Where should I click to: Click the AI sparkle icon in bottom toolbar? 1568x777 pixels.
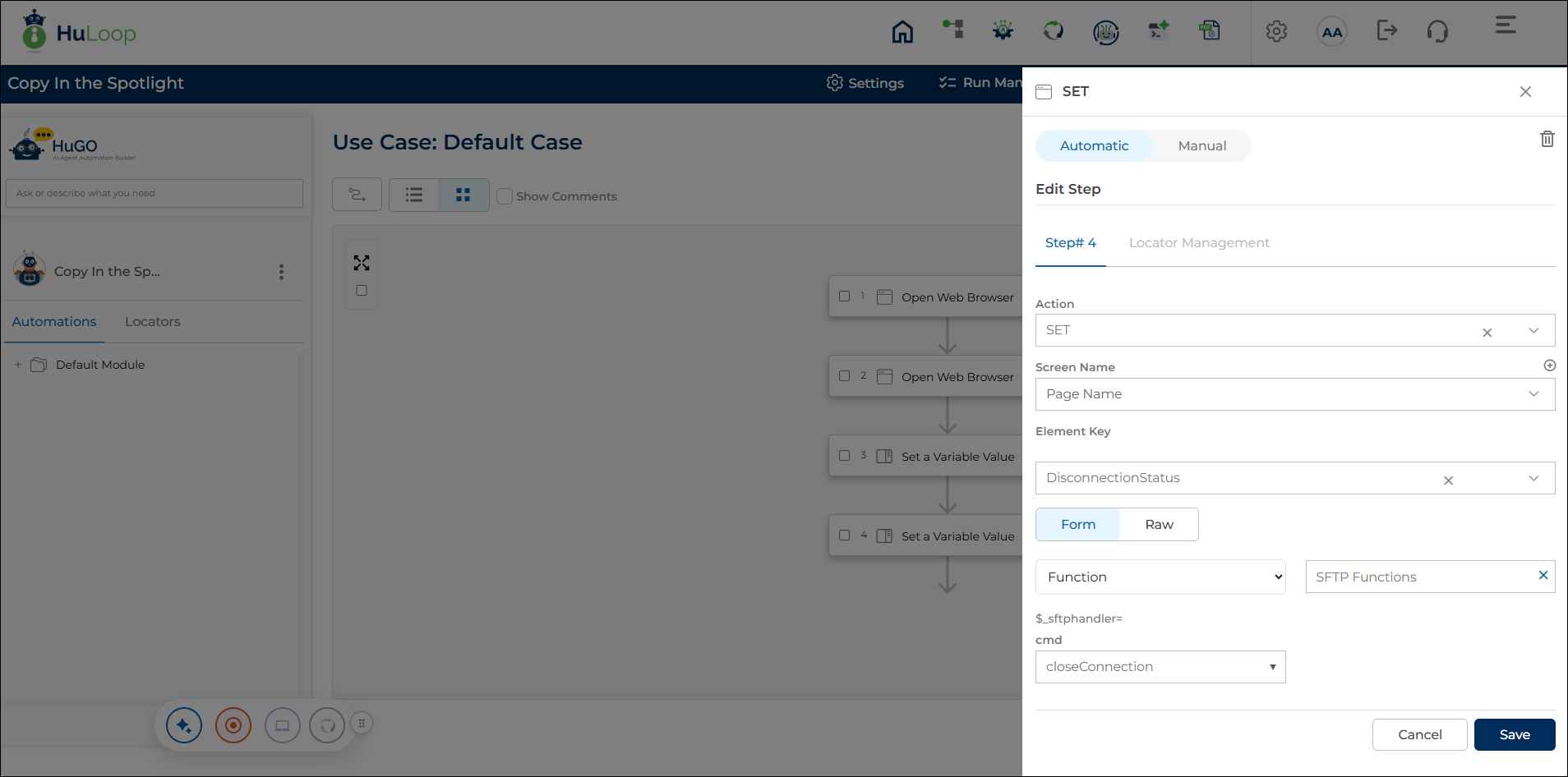pyautogui.click(x=184, y=725)
